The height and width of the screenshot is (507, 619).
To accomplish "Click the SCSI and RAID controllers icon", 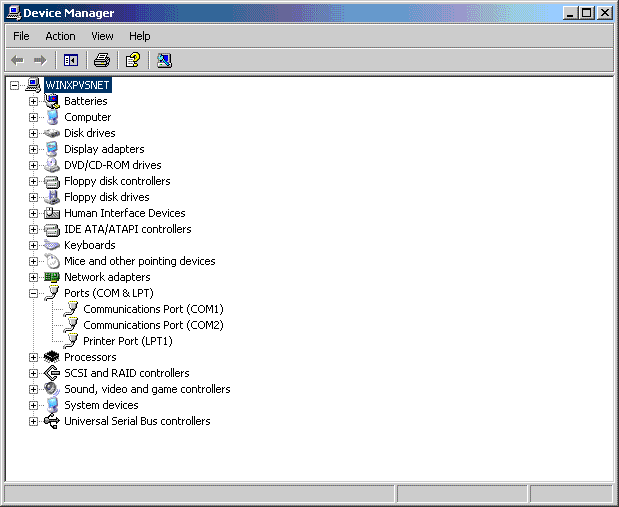I will (52, 373).
